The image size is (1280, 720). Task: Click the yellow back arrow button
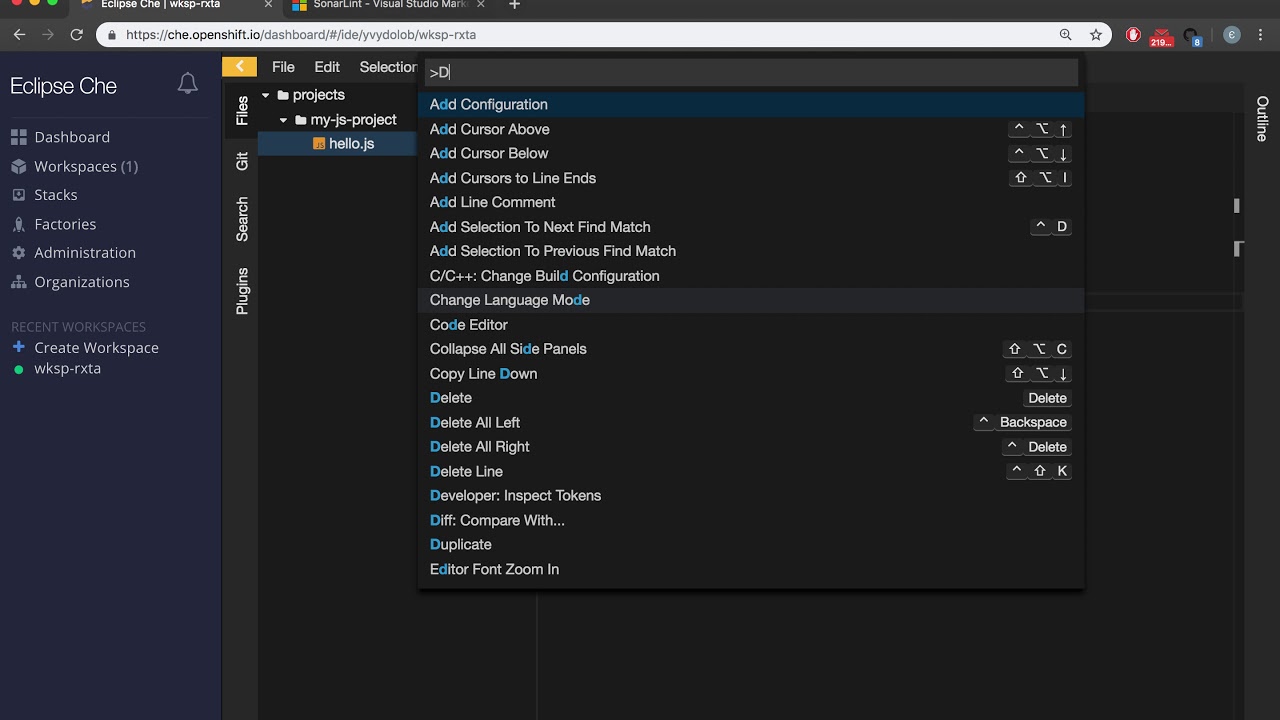pos(239,67)
